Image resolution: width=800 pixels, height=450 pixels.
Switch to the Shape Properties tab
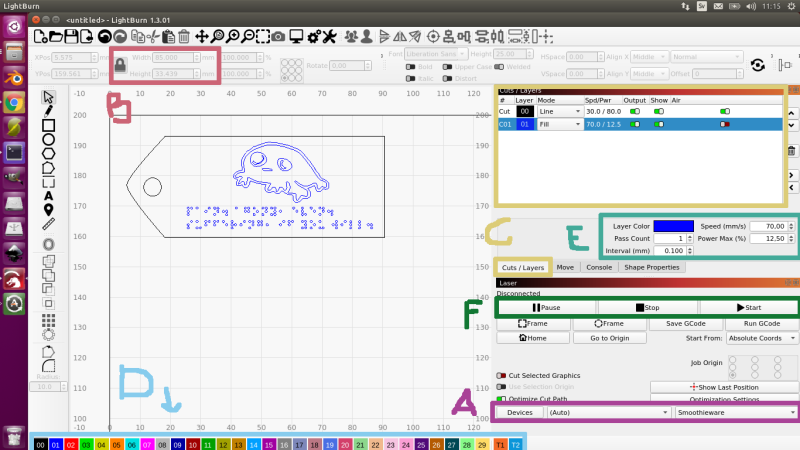tap(652, 267)
